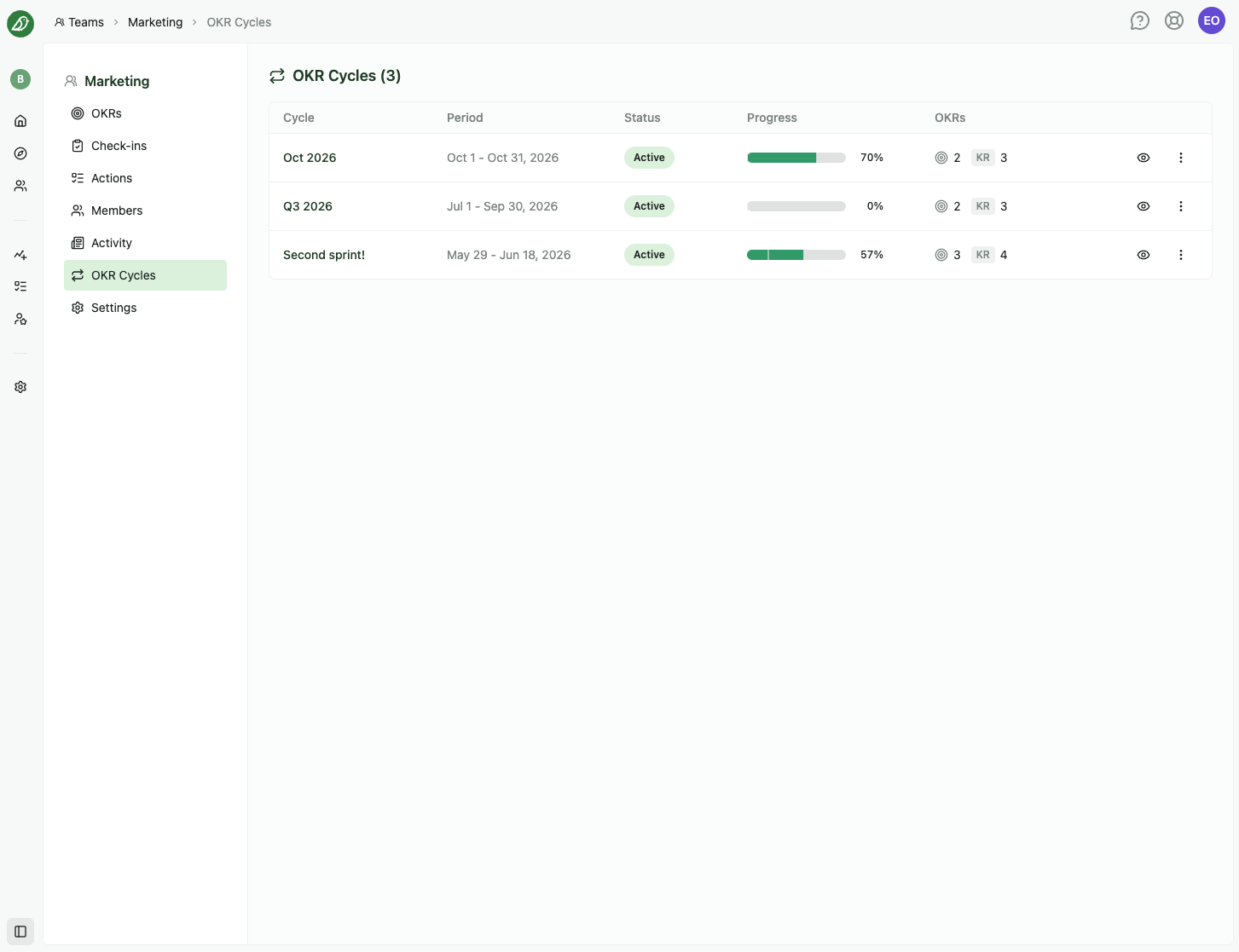1239x952 pixels.
Task: Open the gear settings icon in rail
Action: 20,387
